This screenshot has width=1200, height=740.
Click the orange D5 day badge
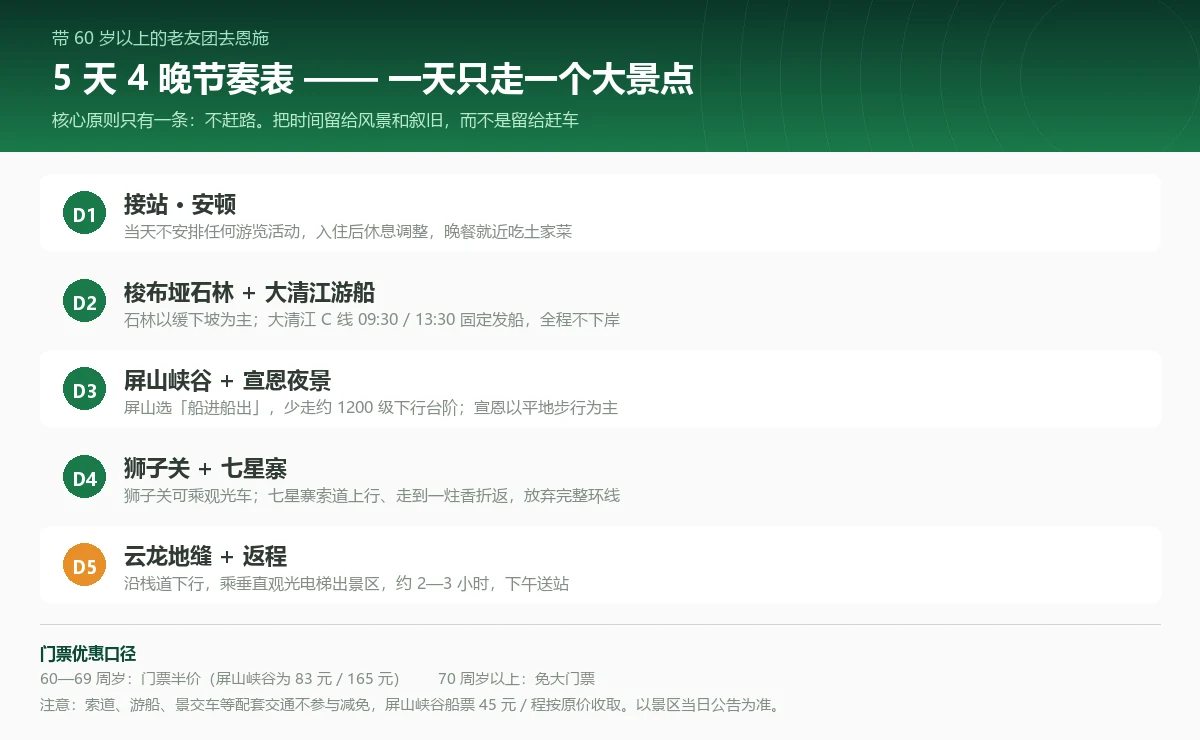point(85,565)
